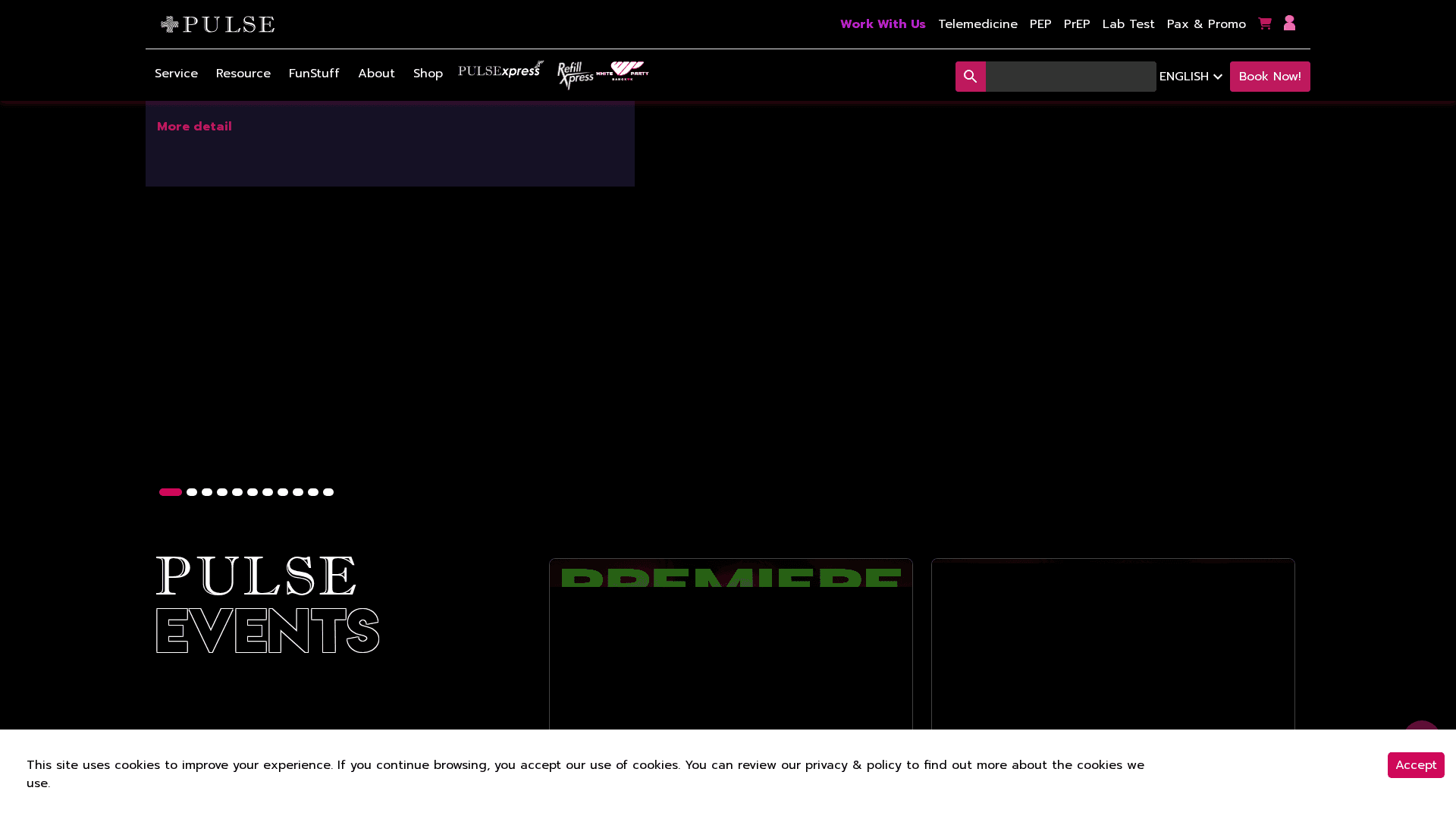Accept the cookie notice
The width and height of the screenshot is (1456, 819).
point(1416,765)
